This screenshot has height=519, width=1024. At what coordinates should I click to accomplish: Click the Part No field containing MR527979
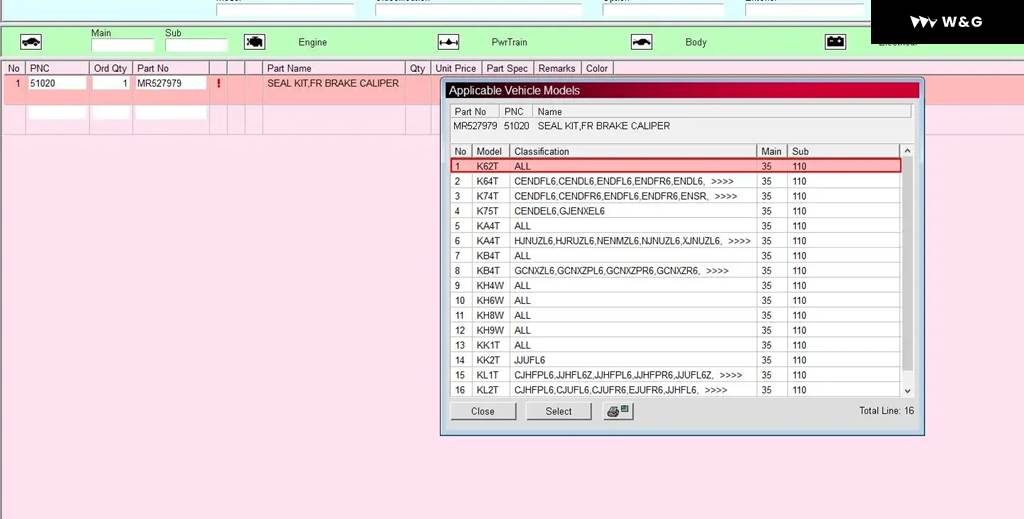[170, 84]
